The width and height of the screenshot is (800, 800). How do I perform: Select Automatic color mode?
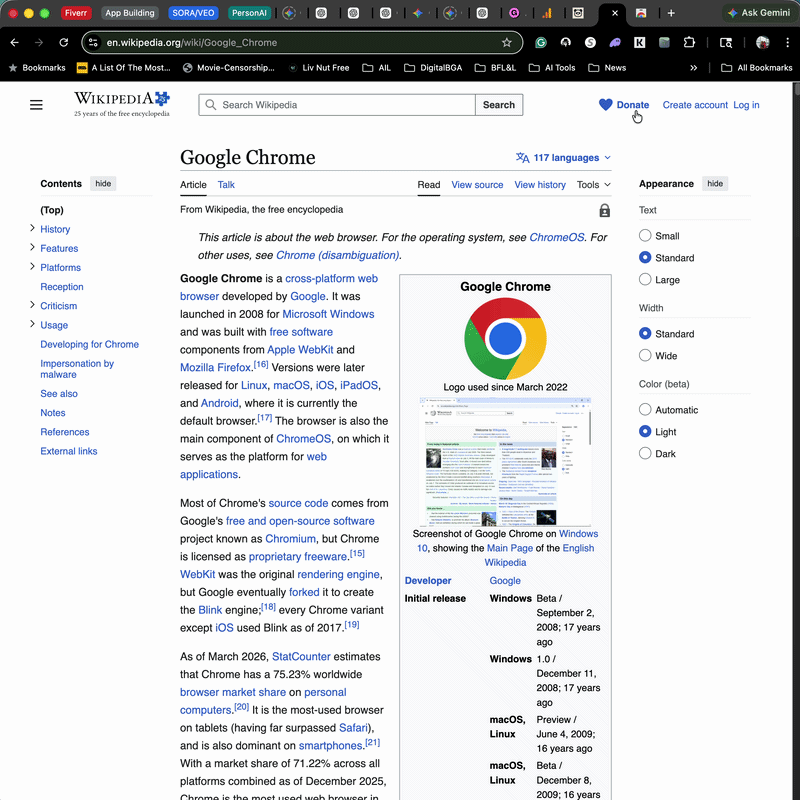[x=645, y=409]
